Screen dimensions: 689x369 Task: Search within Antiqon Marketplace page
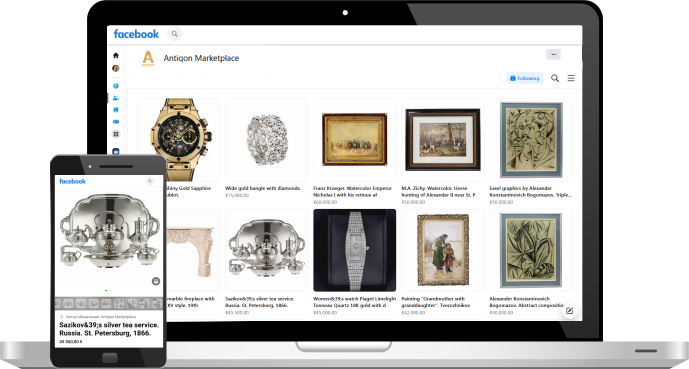555,78
